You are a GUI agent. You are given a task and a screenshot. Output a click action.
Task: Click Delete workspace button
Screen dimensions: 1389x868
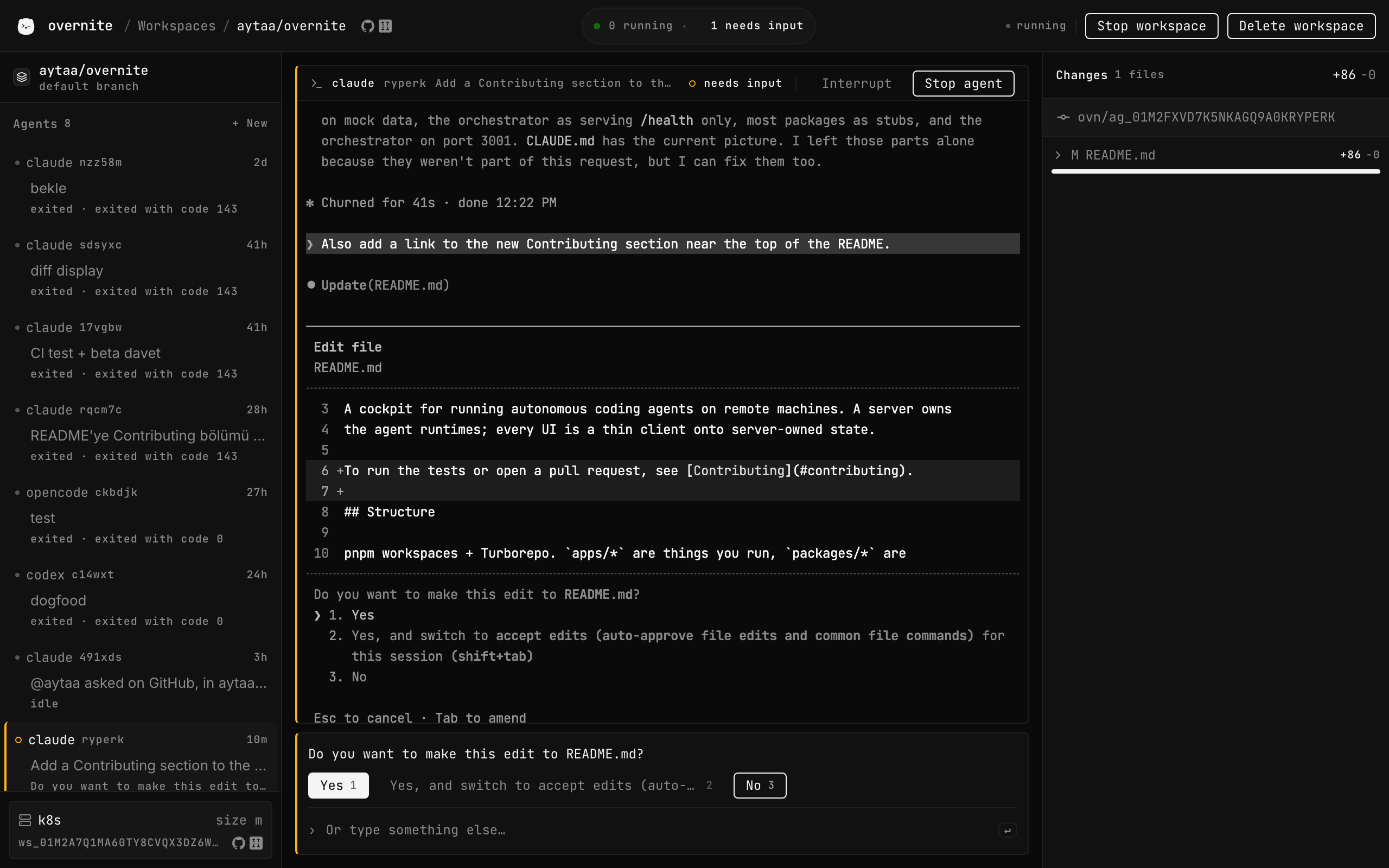pos(1301,26)
